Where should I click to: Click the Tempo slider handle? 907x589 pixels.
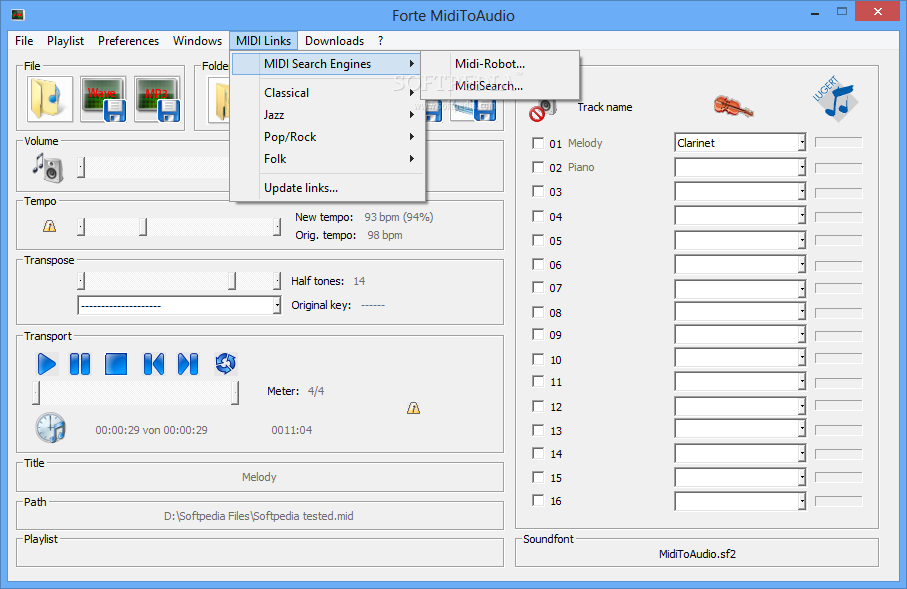143,227
